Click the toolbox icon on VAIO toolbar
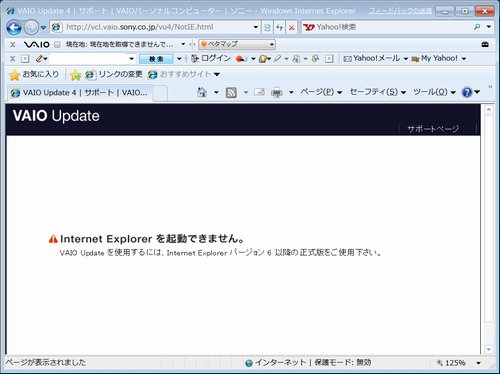 [485, 44]
